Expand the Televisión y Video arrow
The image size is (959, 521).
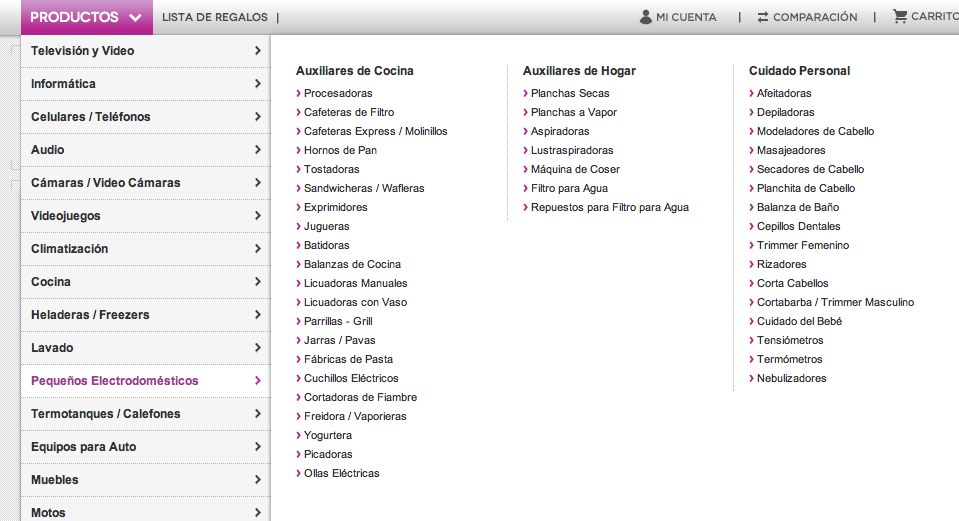[x=257, y=51]
